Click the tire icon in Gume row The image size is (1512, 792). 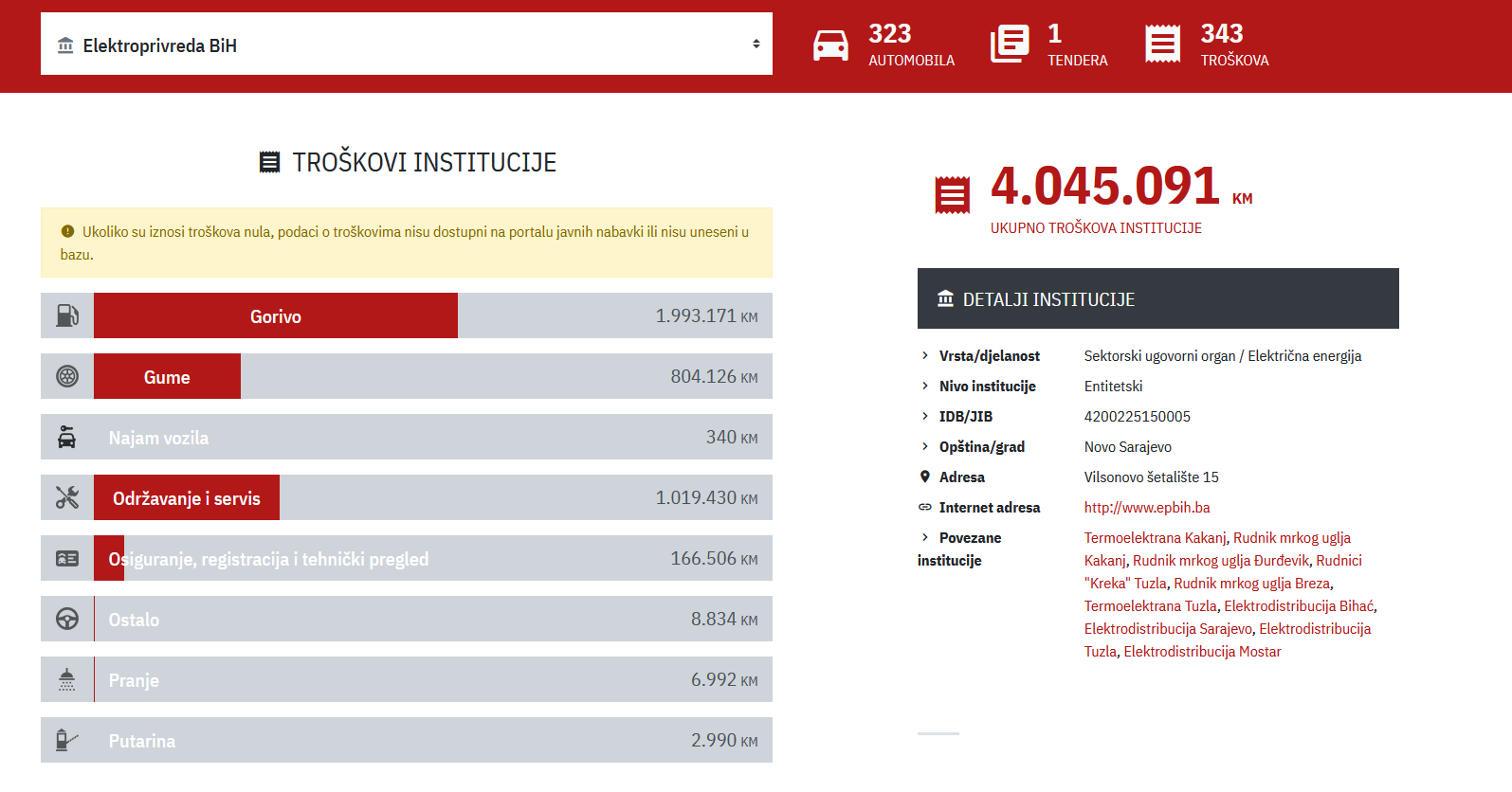(x=67, y=376)
